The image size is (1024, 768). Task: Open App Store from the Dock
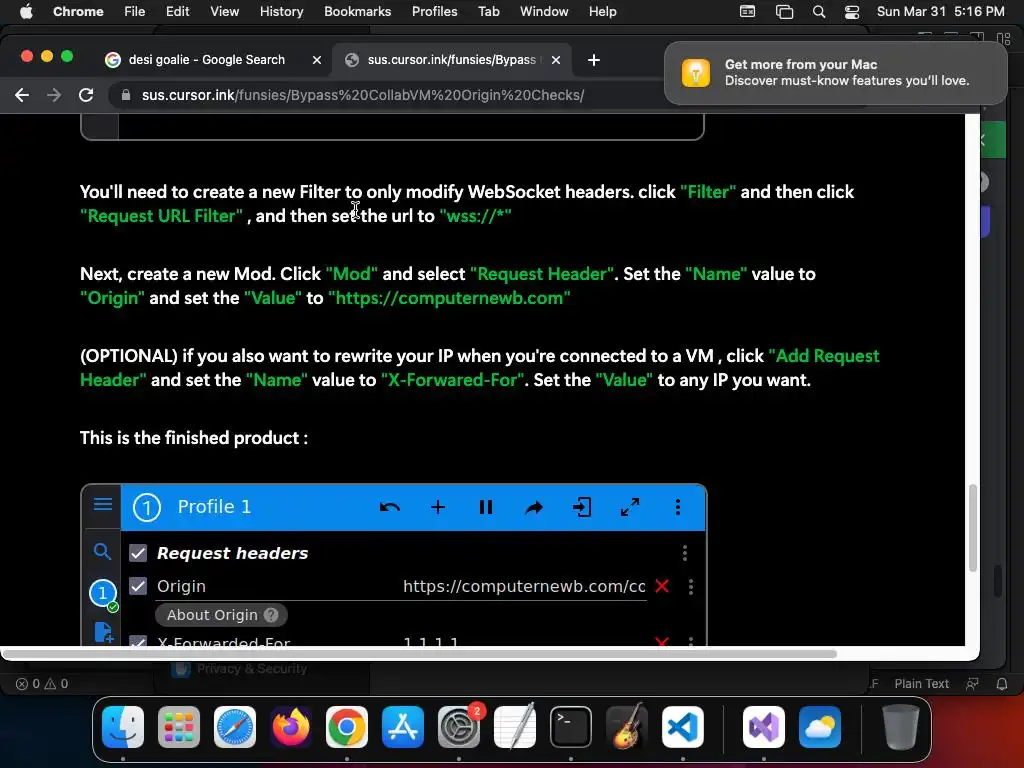403,727
